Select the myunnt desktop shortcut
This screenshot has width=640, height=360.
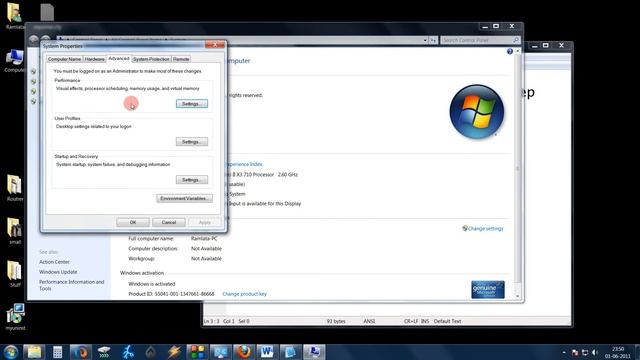tap(16, 317)
